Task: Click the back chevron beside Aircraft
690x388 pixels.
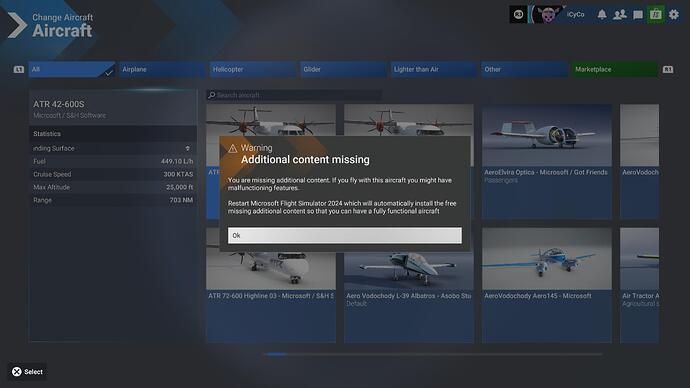Action: coord(17,25)
